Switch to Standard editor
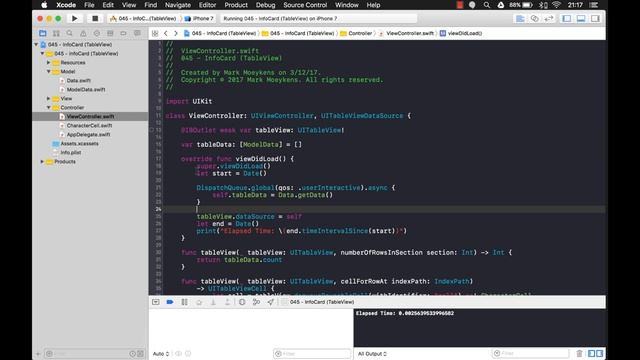This screenshot has width=640, height=360. tap(520, 18)
